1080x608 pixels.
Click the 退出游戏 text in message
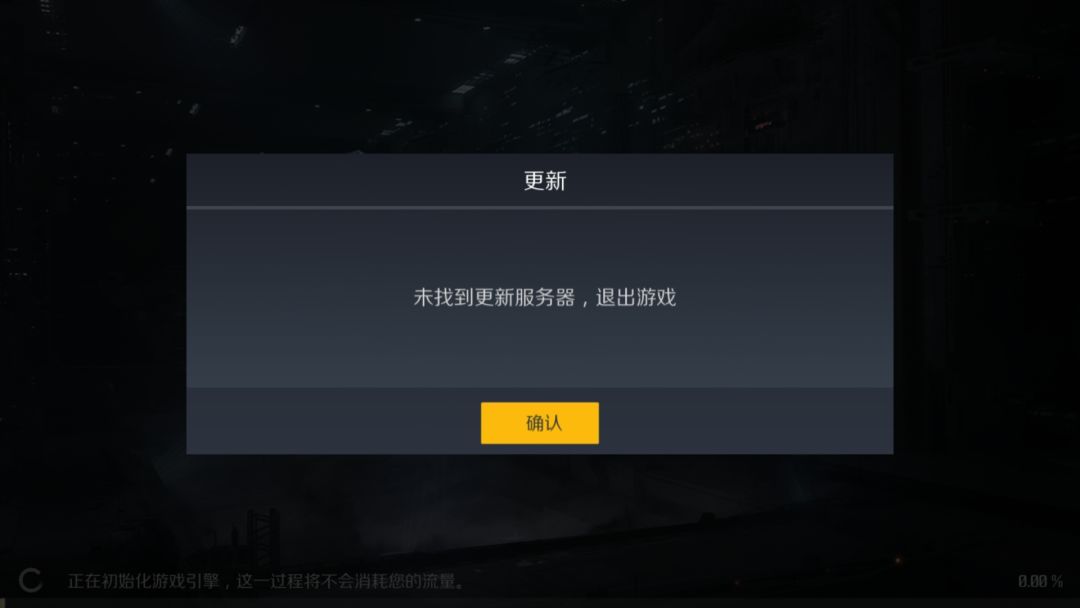pos(636,297)
